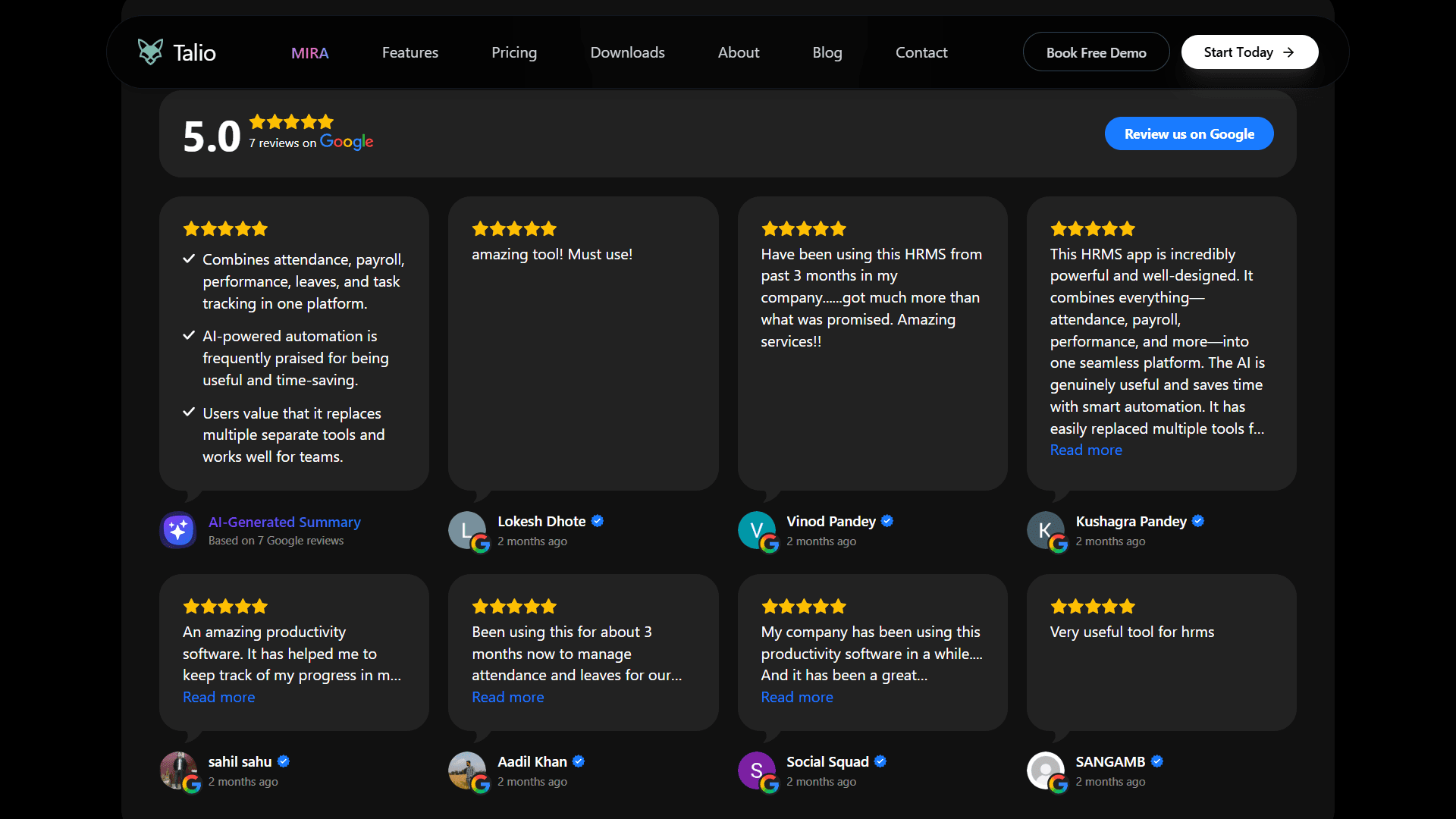1456x819 pixels.
Task: Click the Talio fox logo icon
Action: pyautogui.click(x=150, y=52)
